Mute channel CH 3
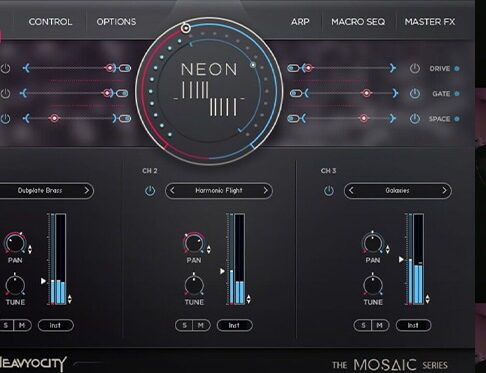This screenshot has height=373, width=486. tap(380, 325)
